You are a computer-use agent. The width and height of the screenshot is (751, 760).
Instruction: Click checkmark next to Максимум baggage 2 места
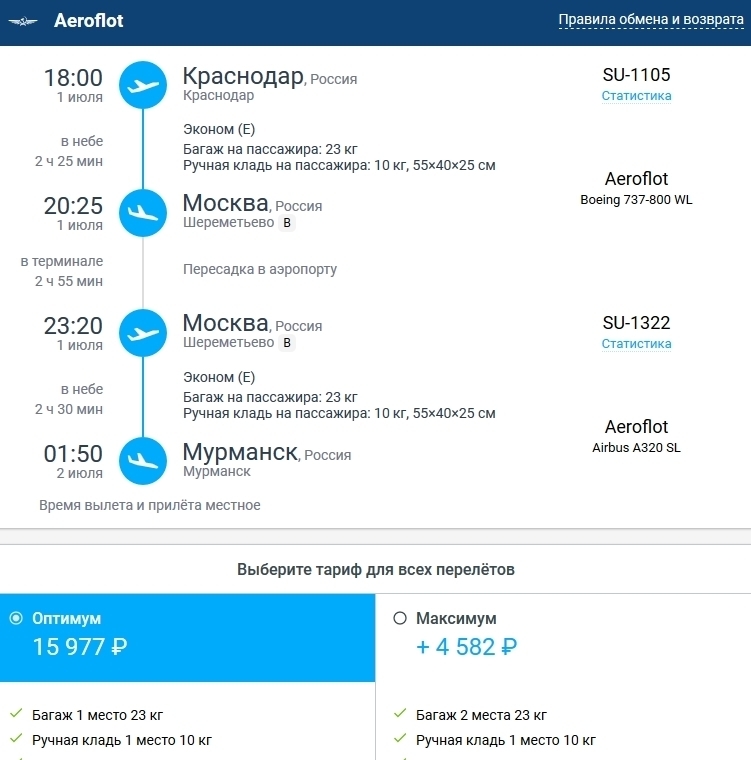[400, 714]
